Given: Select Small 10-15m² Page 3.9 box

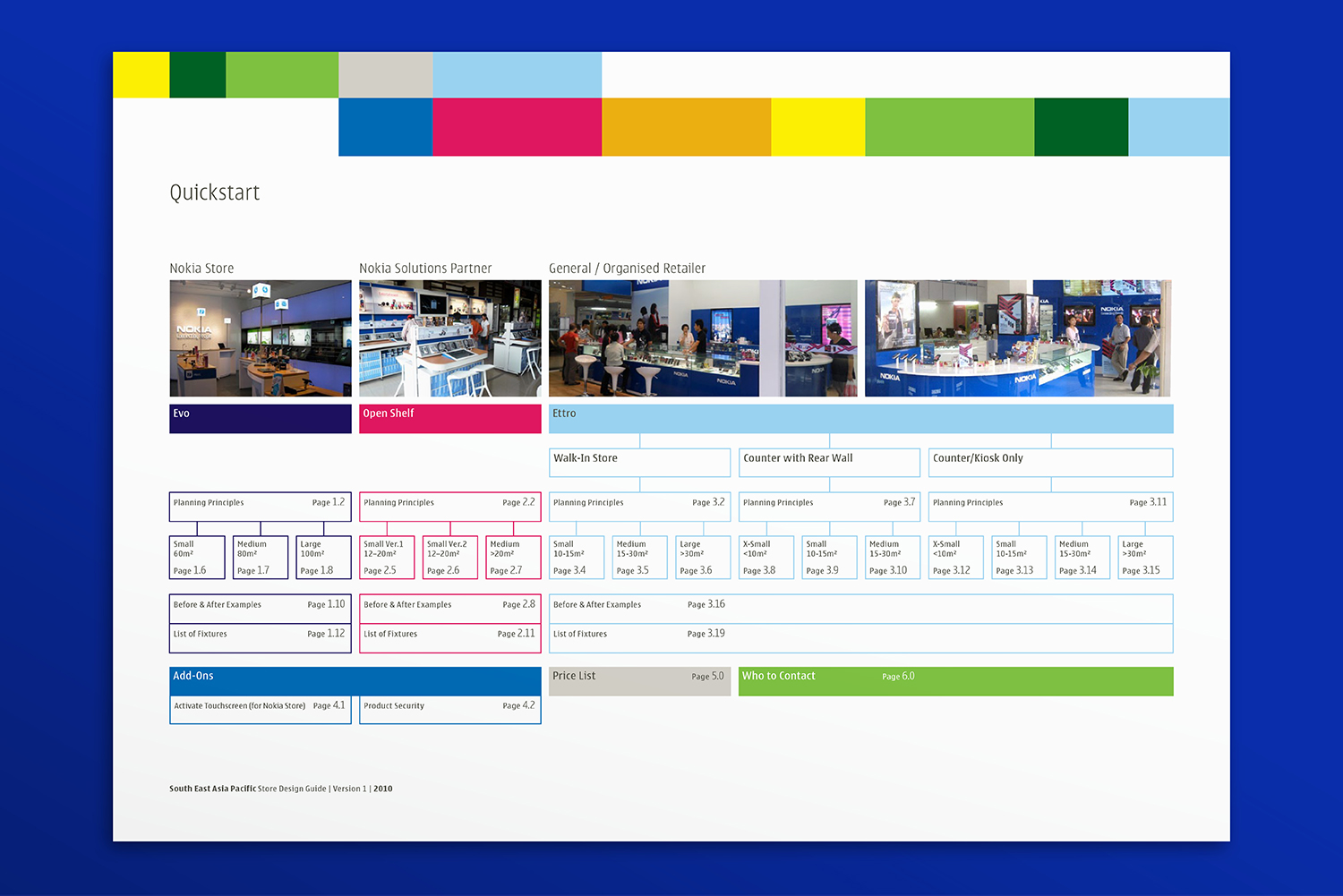Looking at the screenshot, I should coord(830,558).
